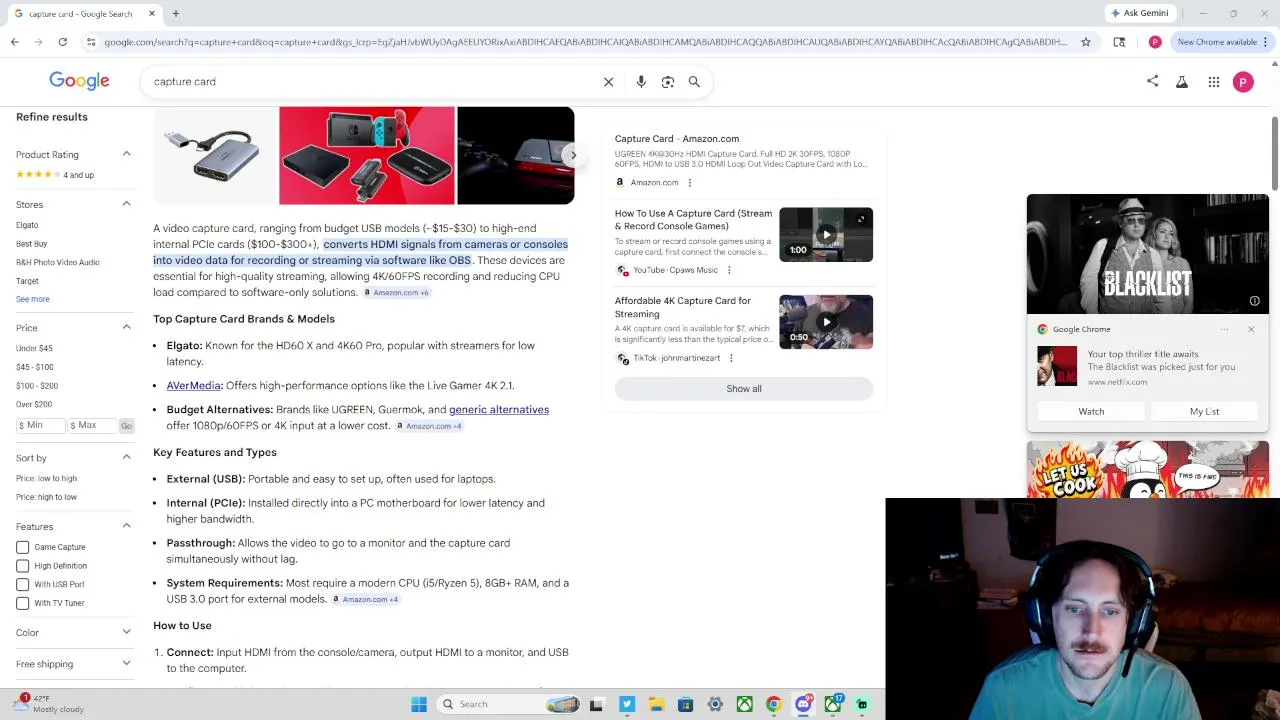The image size is (1280, 720).
Task: Advance the image carousel with the right arrow
Action: tap(572, 156)
